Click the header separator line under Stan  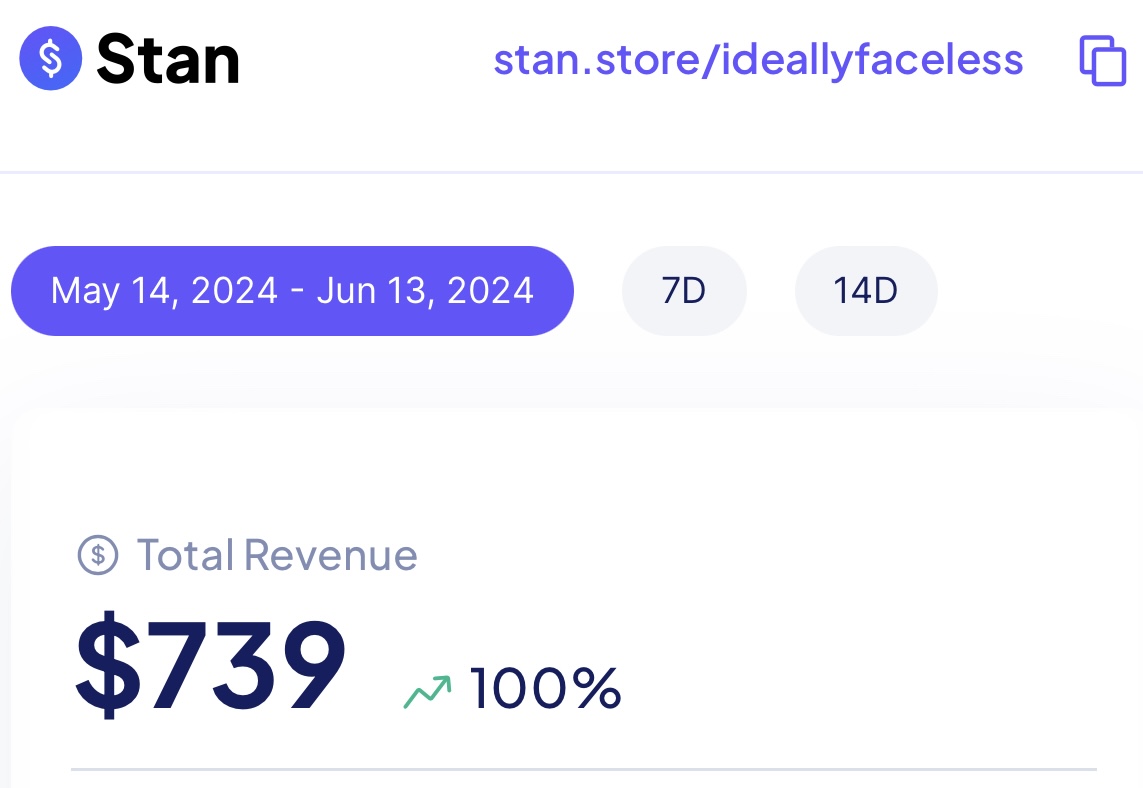tap(571, 172)
